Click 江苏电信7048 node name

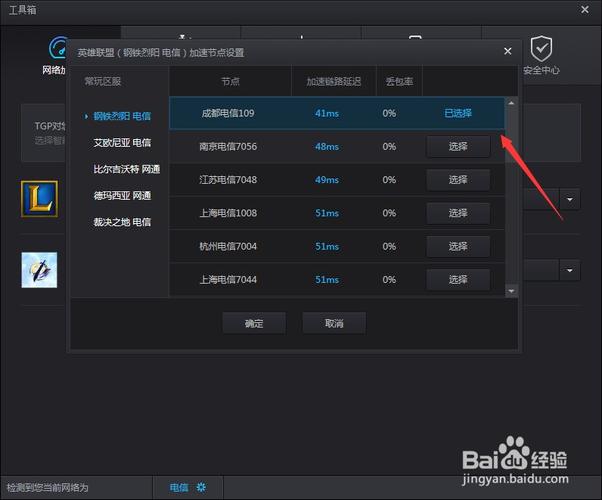228,180
